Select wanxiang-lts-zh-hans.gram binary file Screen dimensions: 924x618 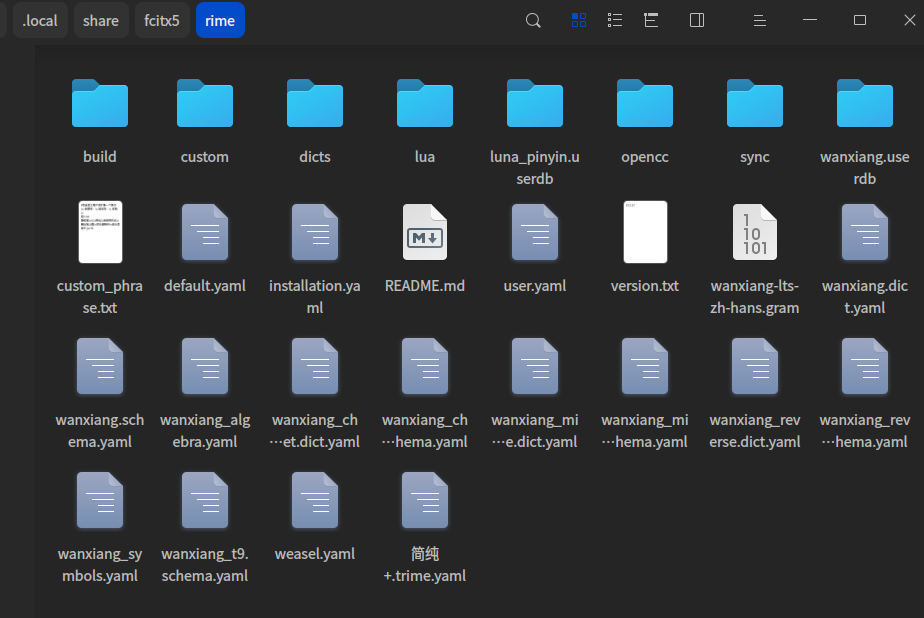coord(755,233)
